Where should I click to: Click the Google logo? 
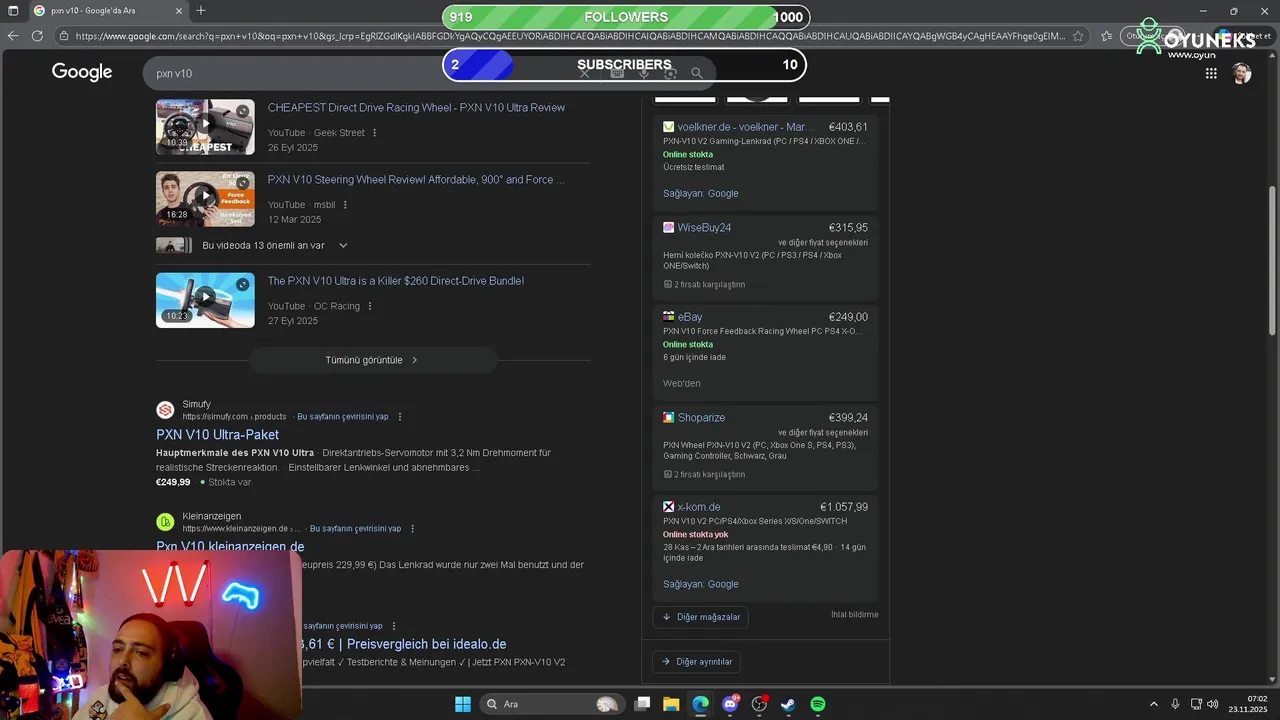point(82,72)
